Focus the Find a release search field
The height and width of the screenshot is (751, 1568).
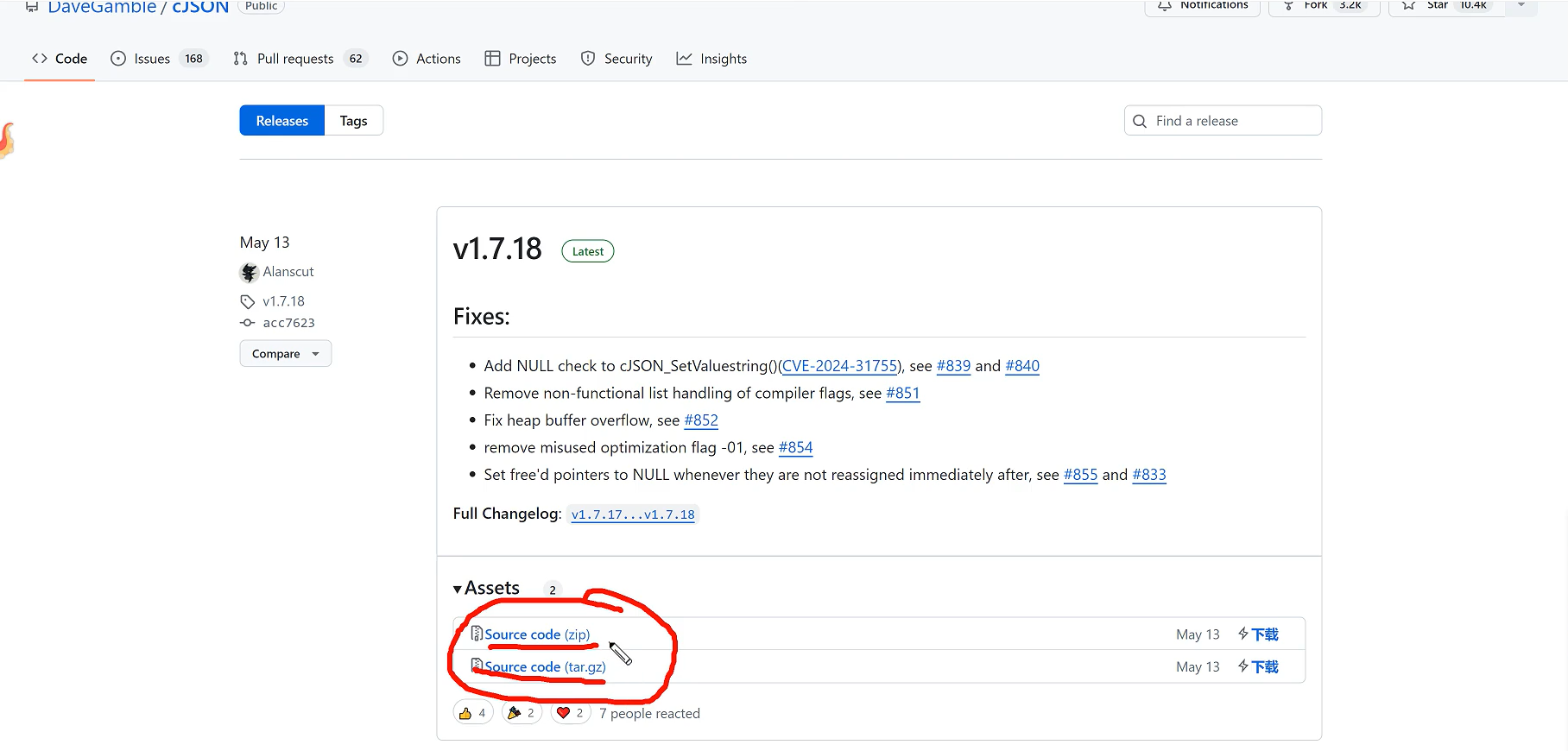[1223, 121]
